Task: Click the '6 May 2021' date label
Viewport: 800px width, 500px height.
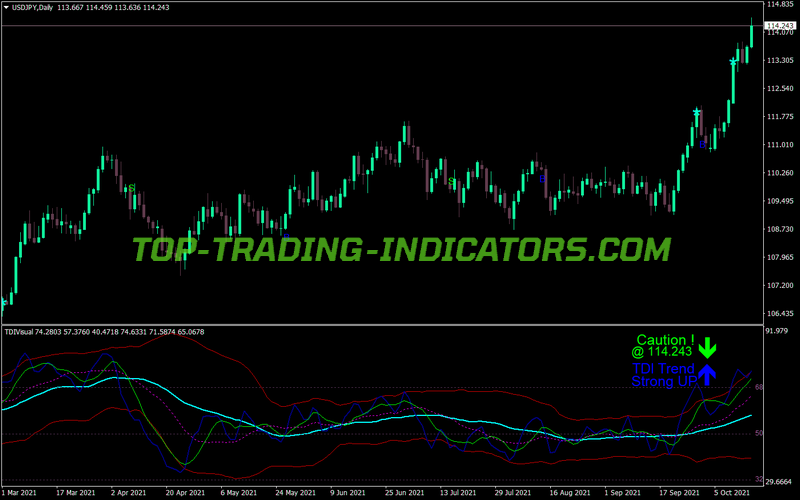Action: tap(238, 493)
